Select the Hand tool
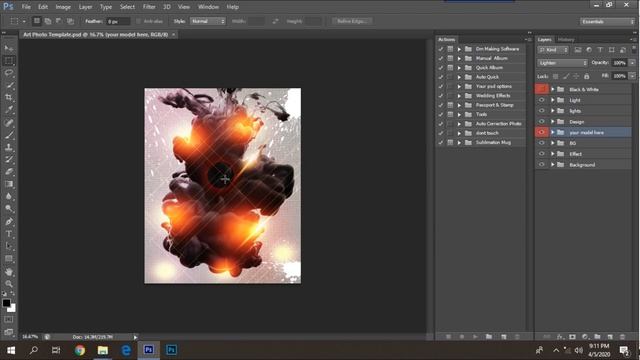640x360 pixels. 9,271
